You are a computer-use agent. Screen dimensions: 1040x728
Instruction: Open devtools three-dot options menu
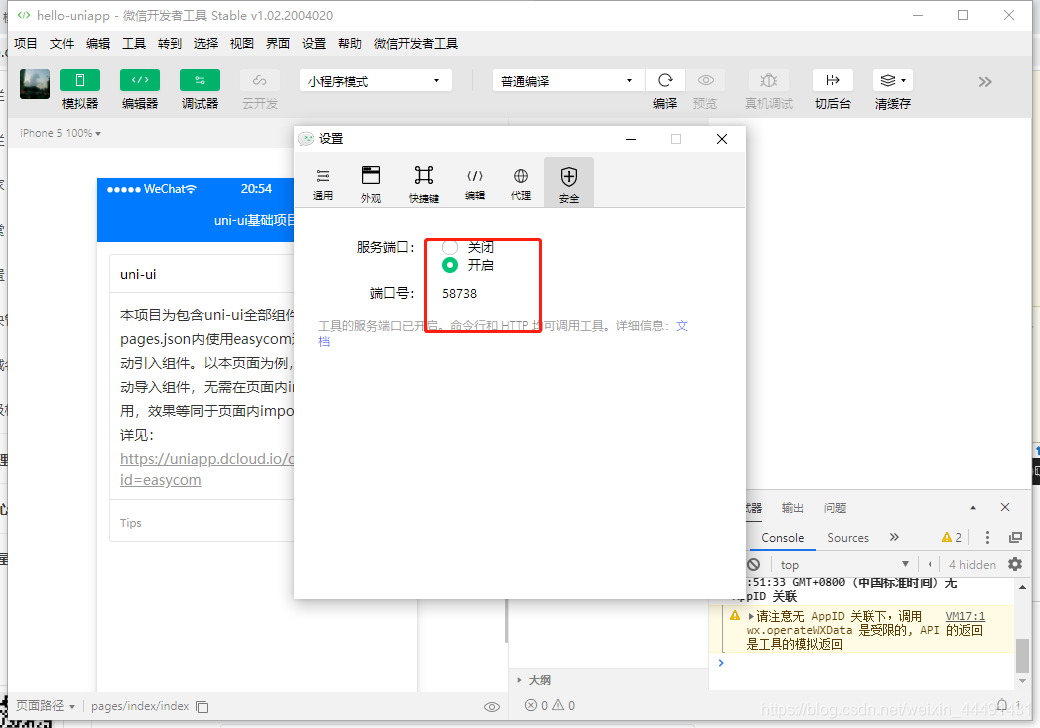point(988,538)
